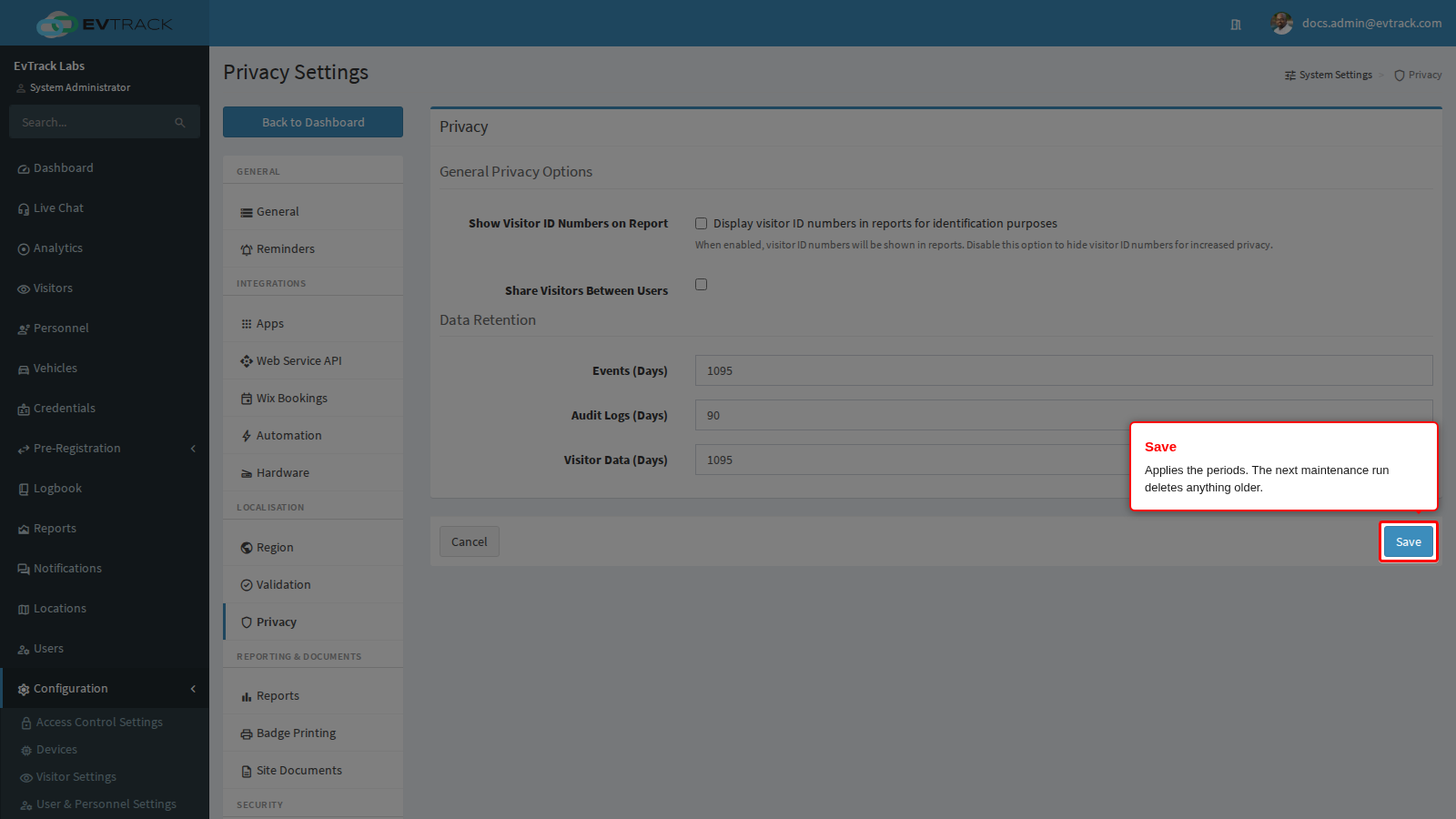
Task: Open sidebar Reports item
Action: pyautogui.click(x=105, y=529)
